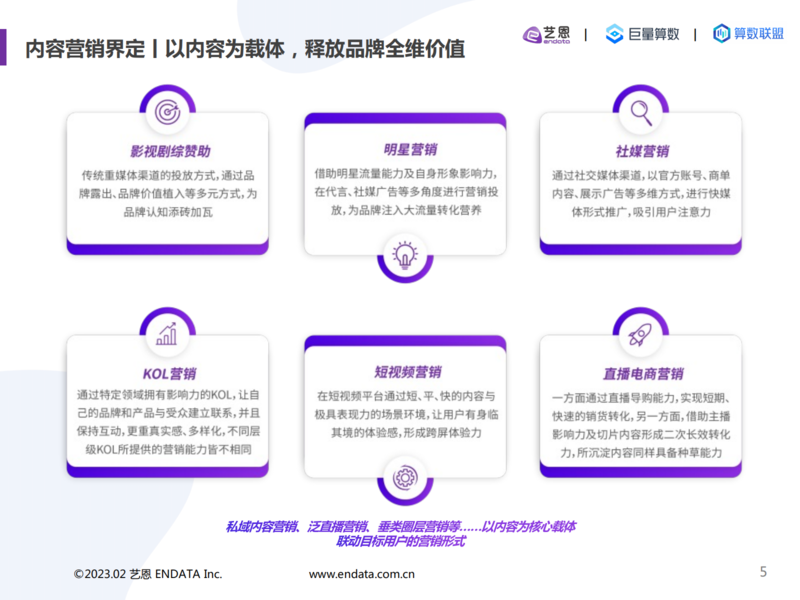Screen dimensions: 800x600
Task: Select the 短视频营销 card heading
Action: [x=404, y=372]
